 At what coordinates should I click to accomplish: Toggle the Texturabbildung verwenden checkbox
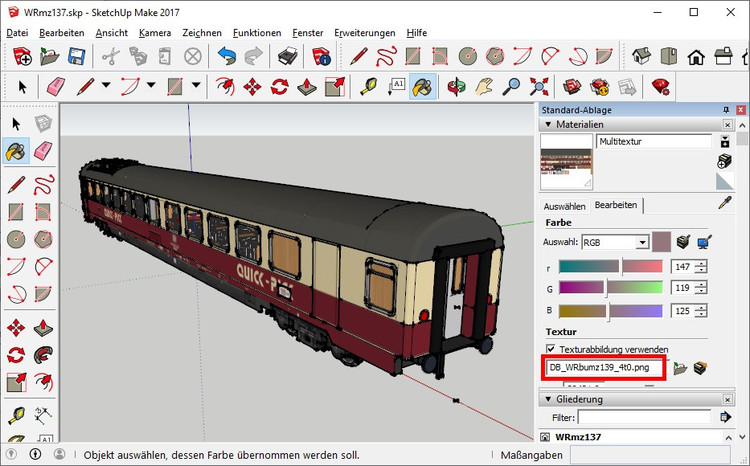(x=550, y=348)
